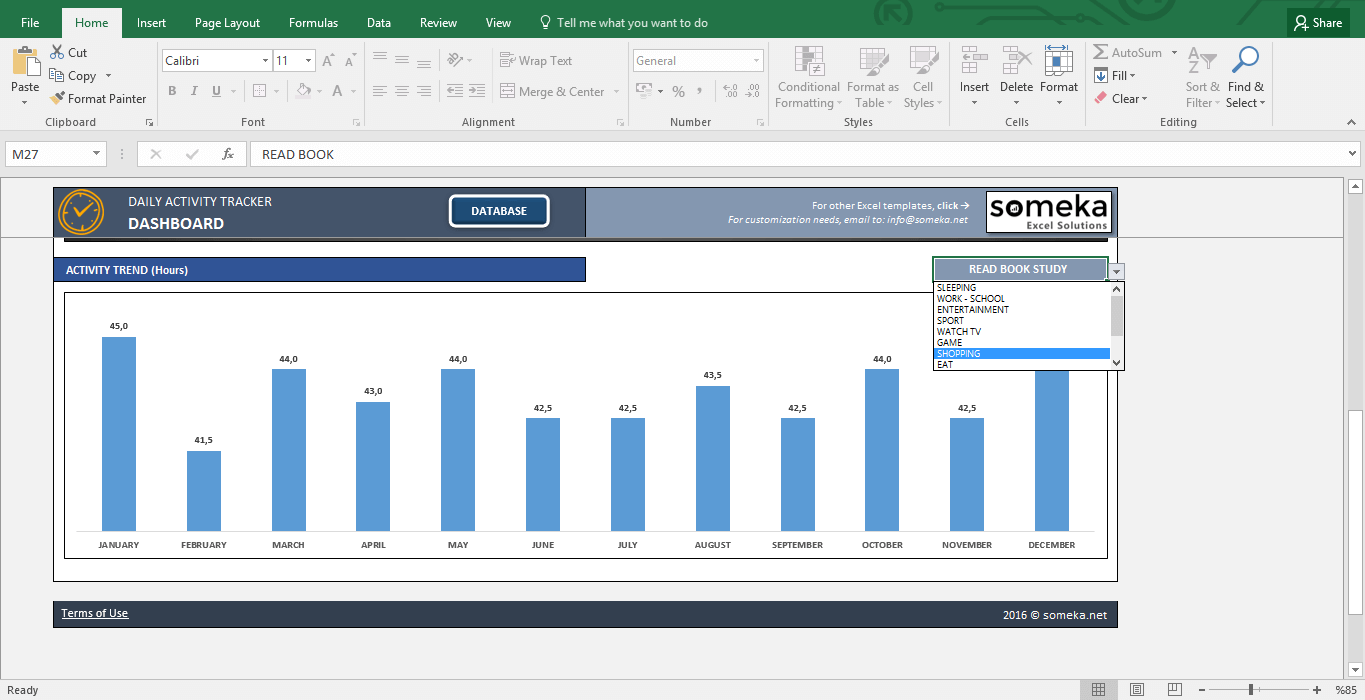Click the Decrease Decimal icon
This screenshot has height=700, width=1365.
click(753, 91)
